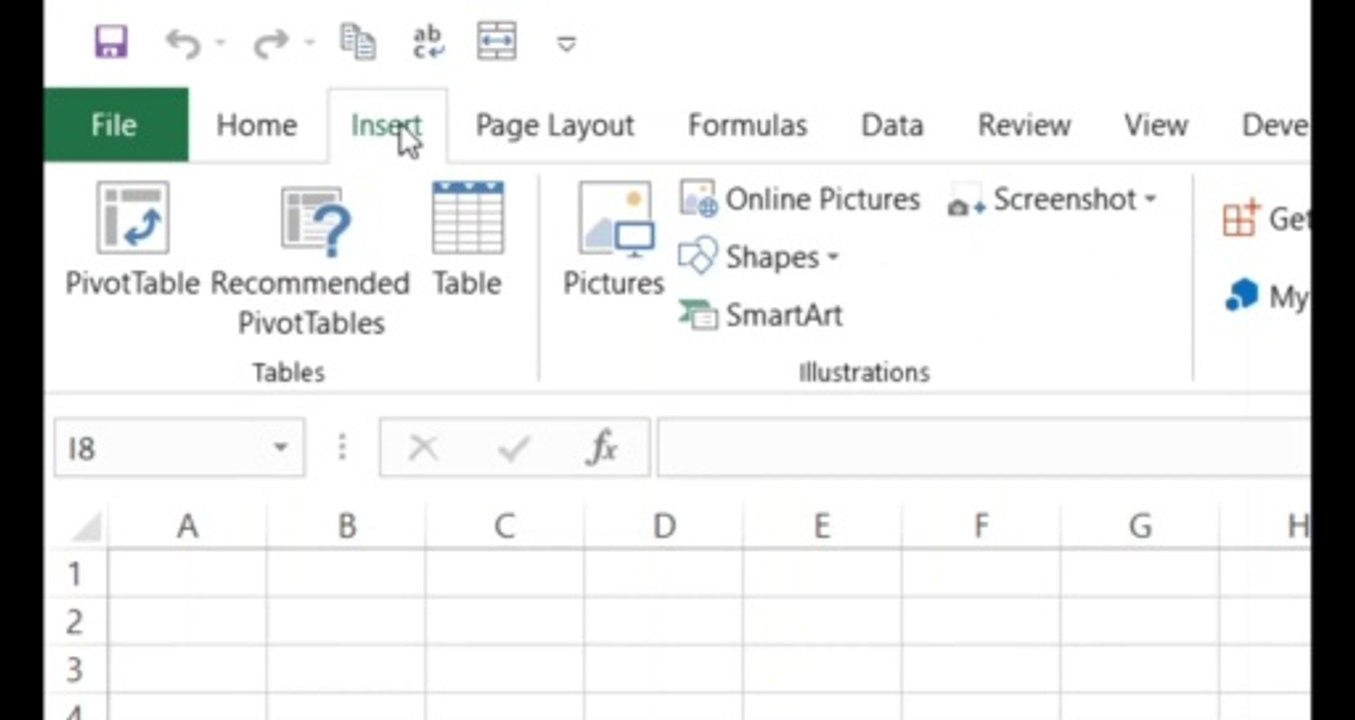Click the Save icon in Quick Access
Viewport: 1355px width, 720px height.
[111, 43]
